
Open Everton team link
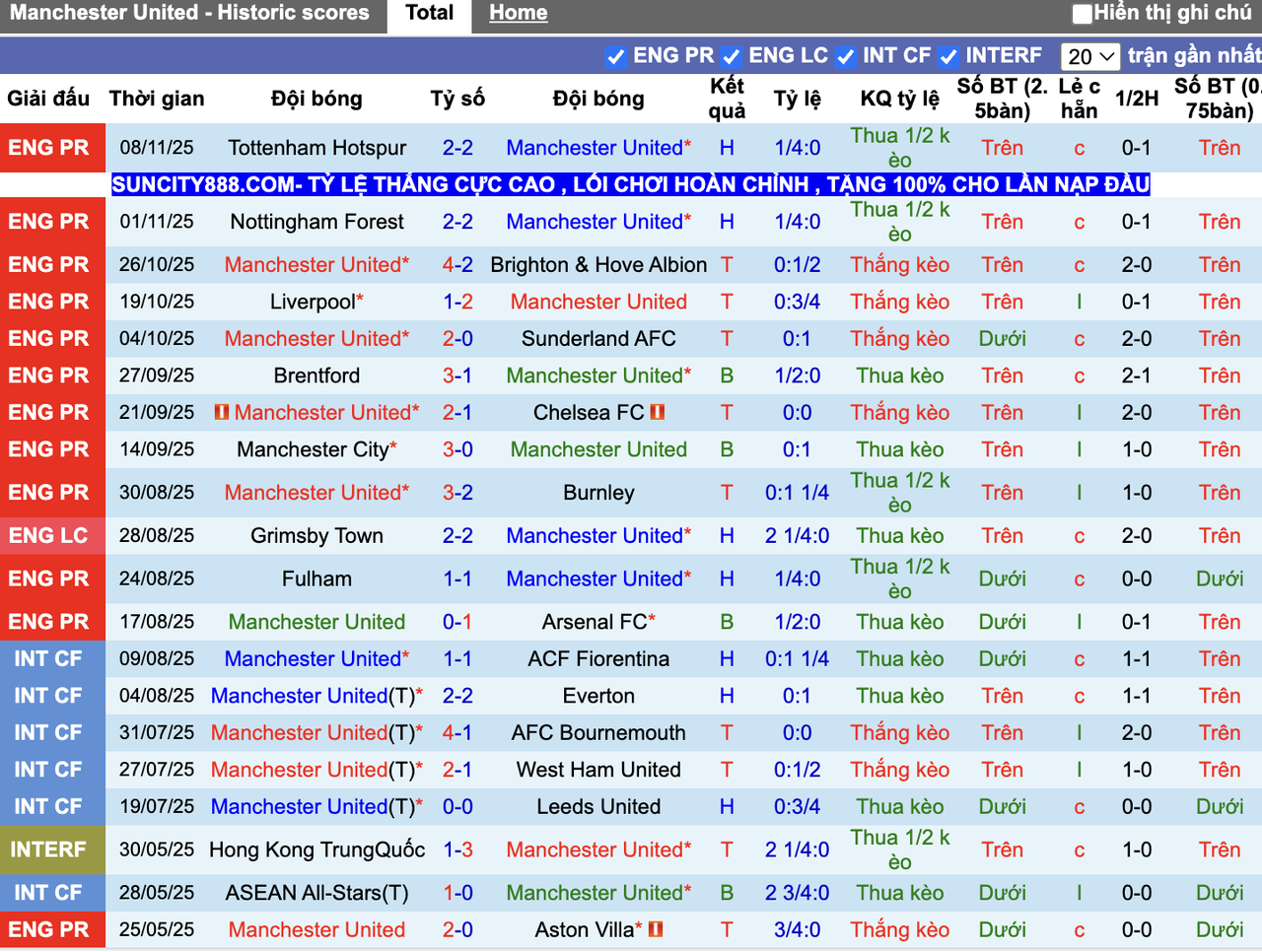click(598, 696)
